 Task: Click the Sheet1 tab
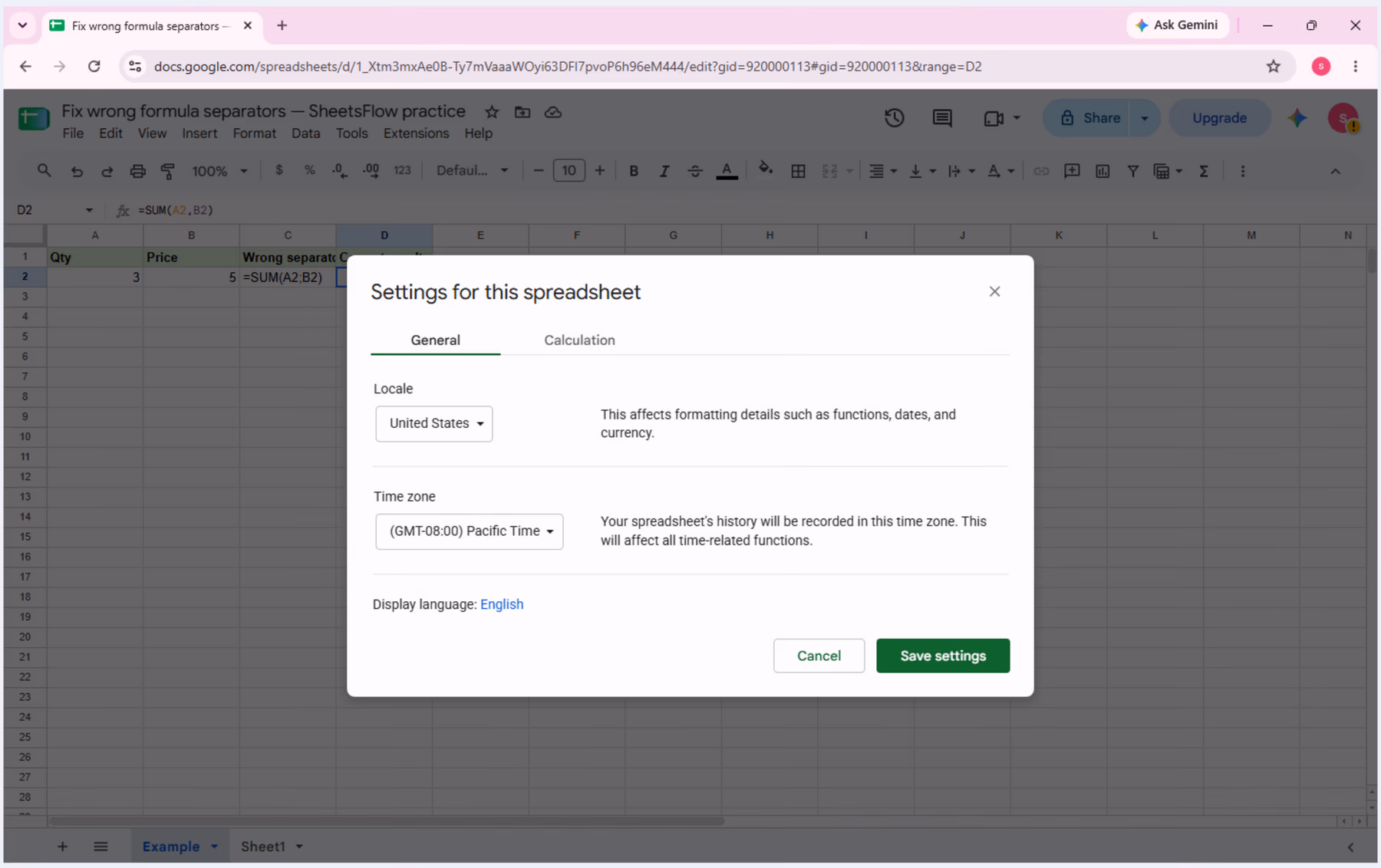pyautogui.click(x=262, y=847)
